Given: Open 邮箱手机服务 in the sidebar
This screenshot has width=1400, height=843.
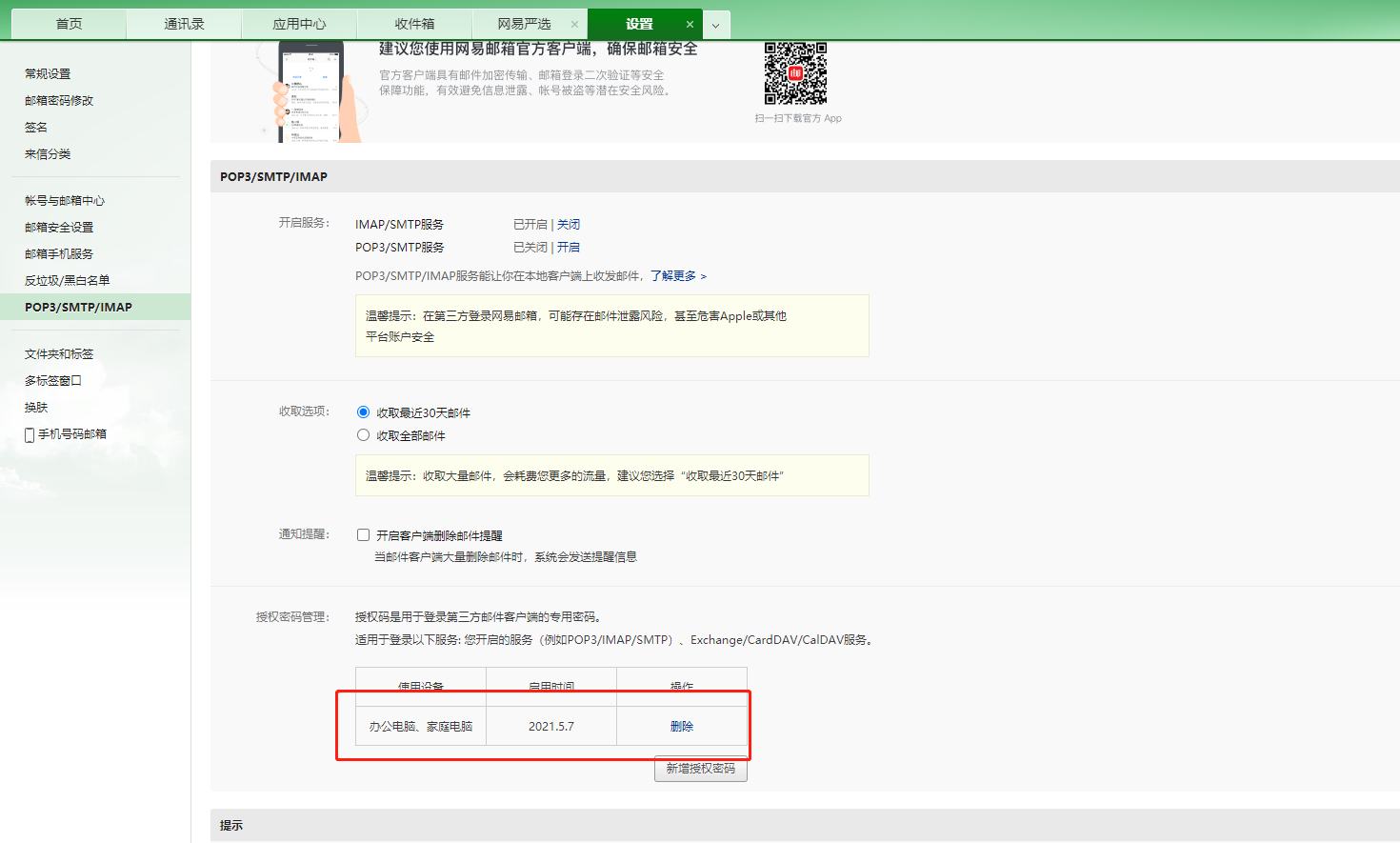Looking at the screenshot, I should click(x=59, y=254).
